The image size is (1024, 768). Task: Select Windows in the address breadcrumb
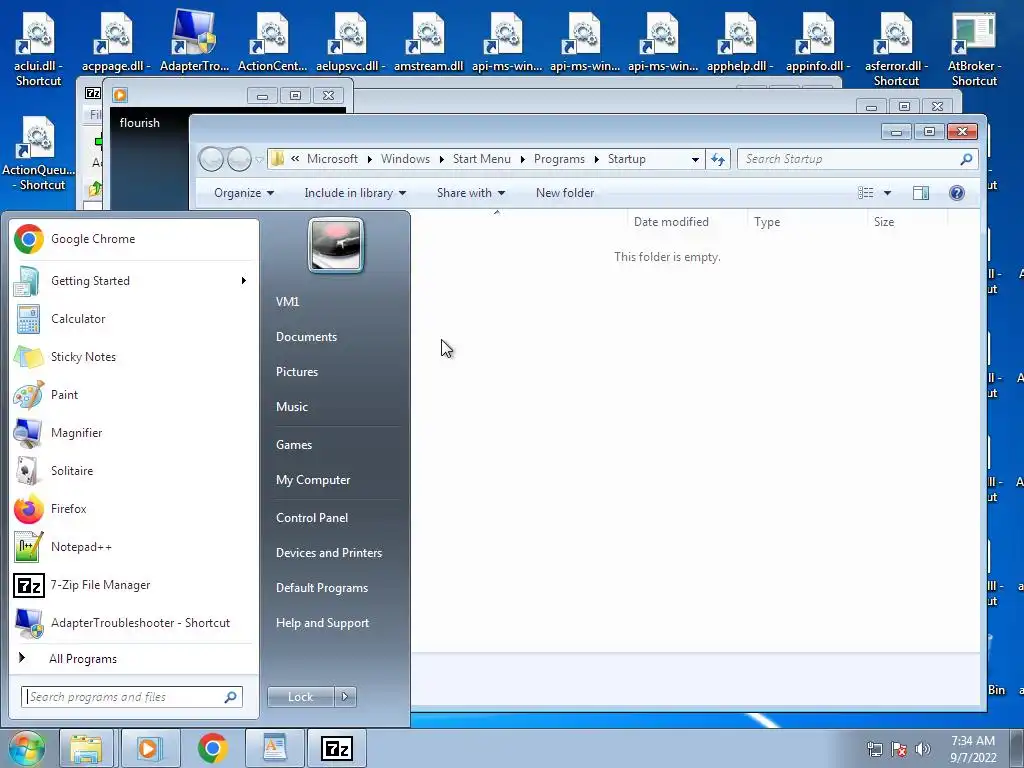pyautogui.click(x=405, y=159)
